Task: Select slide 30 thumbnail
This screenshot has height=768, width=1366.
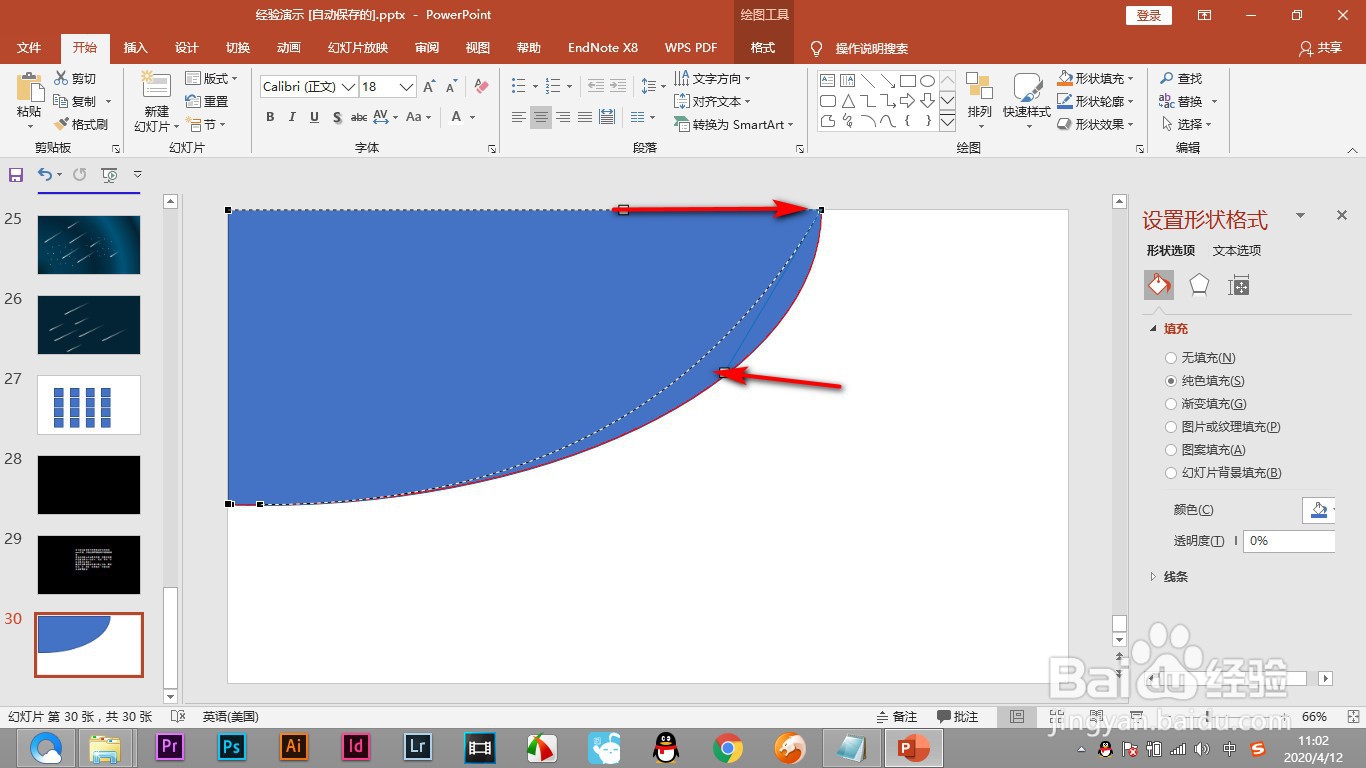Action: [x=89, y=645]
